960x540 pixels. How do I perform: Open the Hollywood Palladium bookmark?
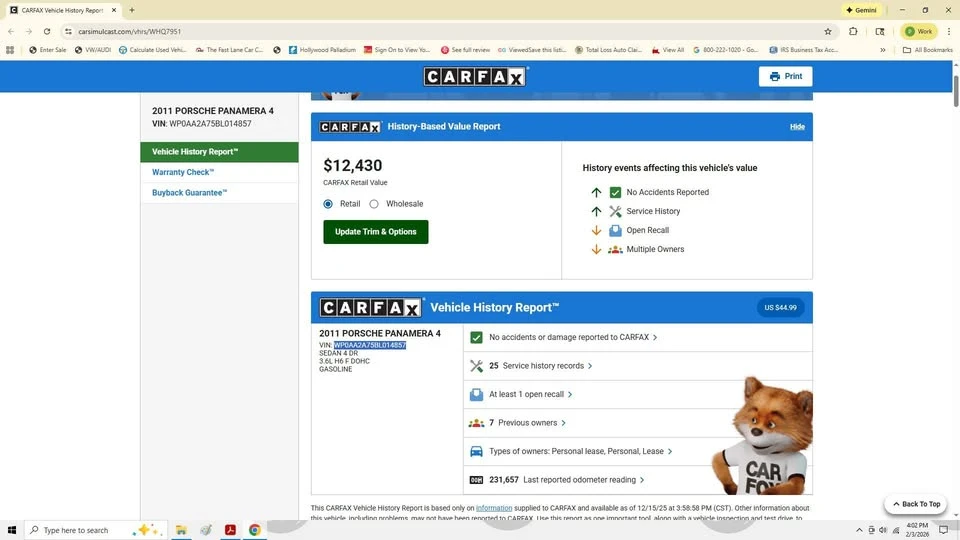322,50
